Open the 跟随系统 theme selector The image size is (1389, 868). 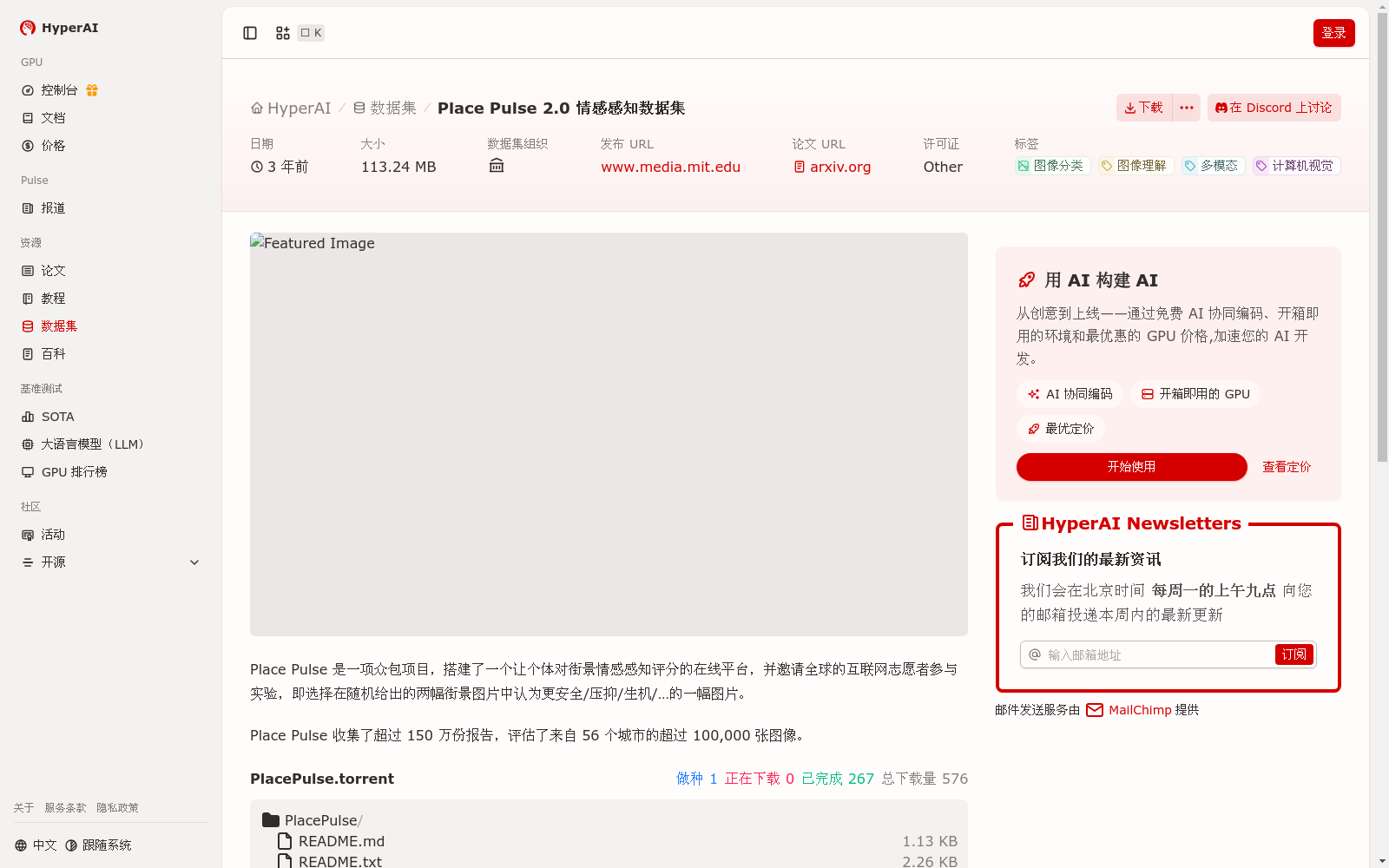tap(98, 845)
